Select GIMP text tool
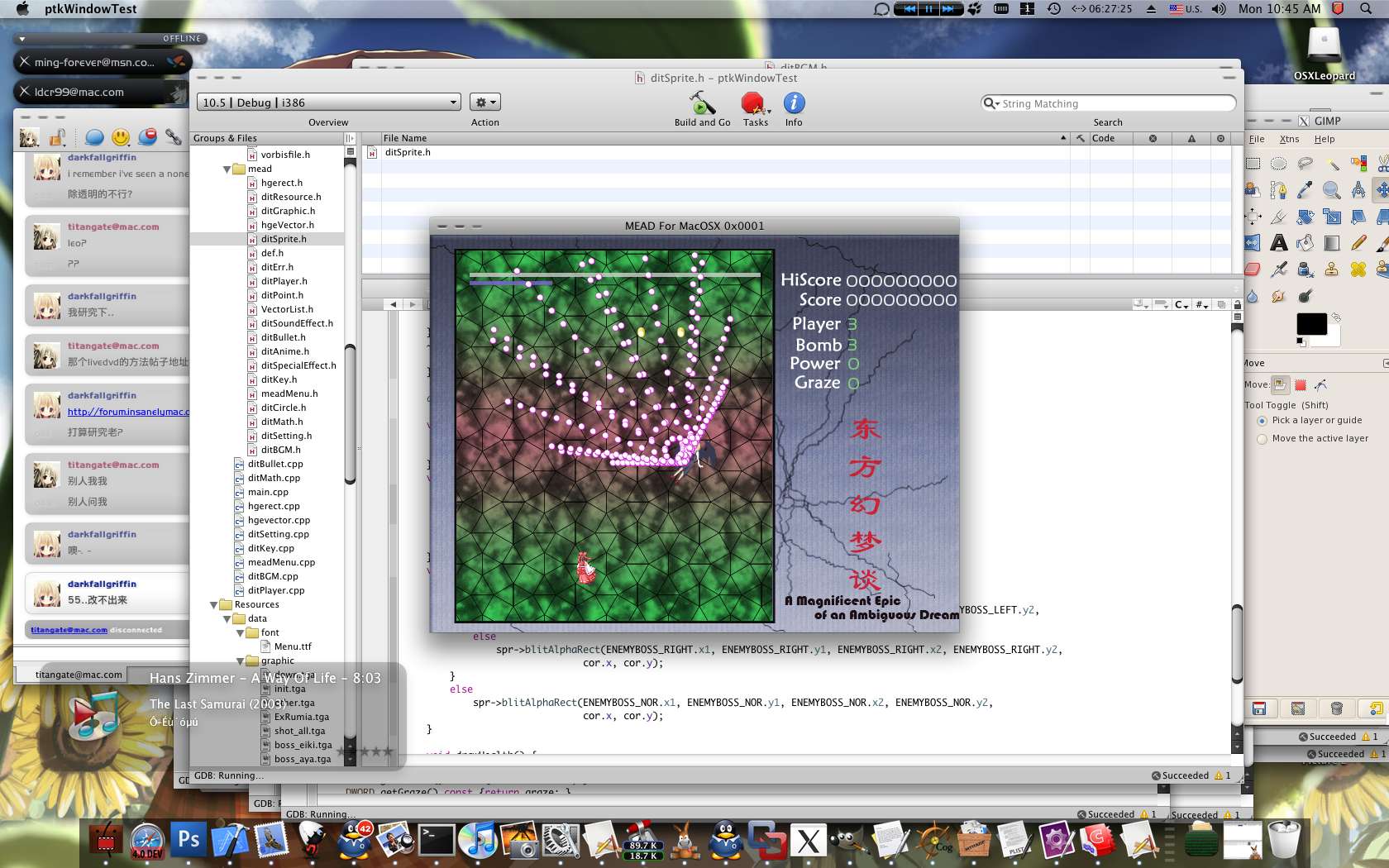The width and height of the screenshot is (1389, 868). point(1279,243)
